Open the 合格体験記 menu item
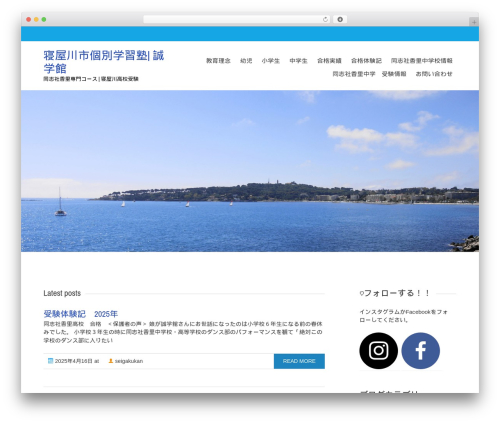 coord(366,61)
